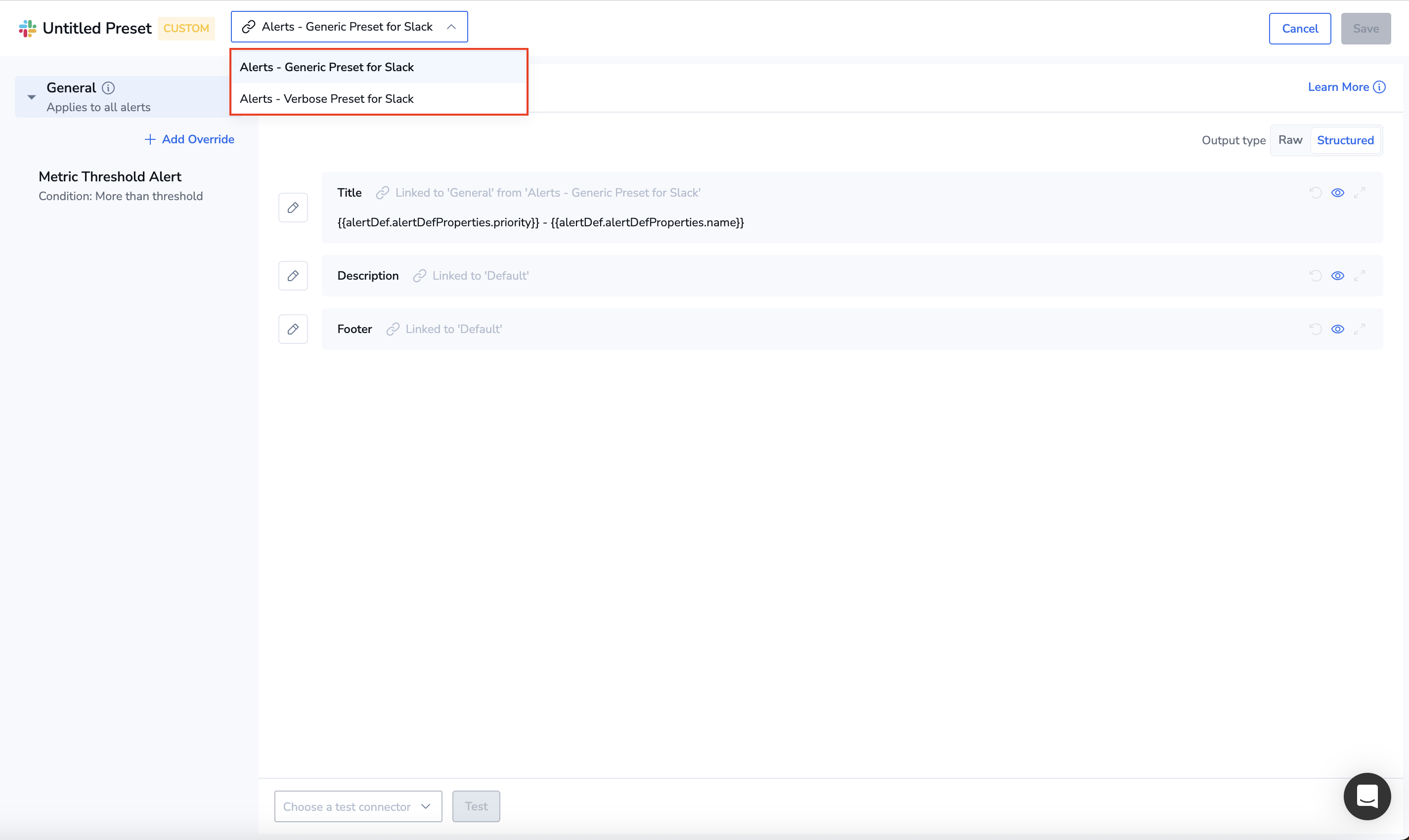Click the General info icon
The width and height of the screenshot is (1409, 840).
tap(108, 88)
